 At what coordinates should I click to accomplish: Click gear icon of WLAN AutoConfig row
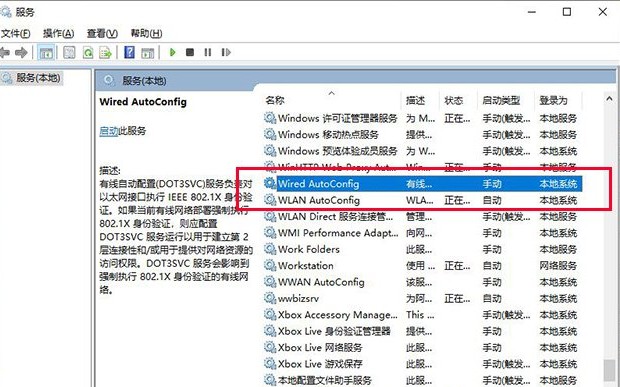pyautogui.click(x=270, y=200)
